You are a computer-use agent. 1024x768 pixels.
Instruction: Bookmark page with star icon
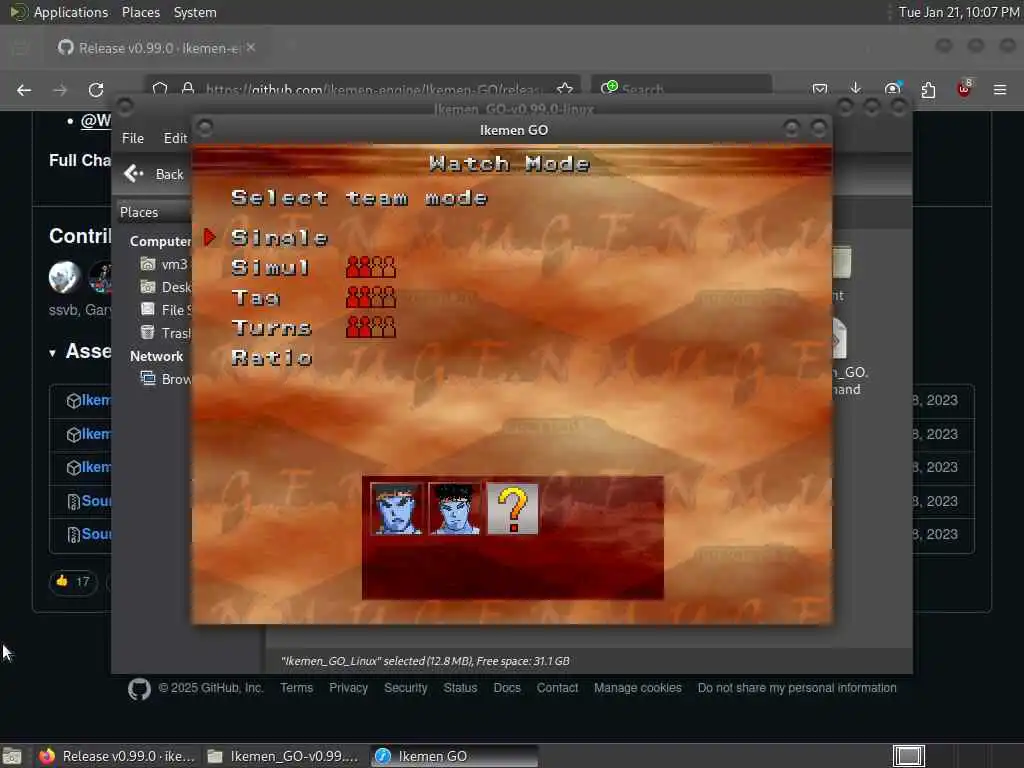pyautogui.click(x=566, y=89)
